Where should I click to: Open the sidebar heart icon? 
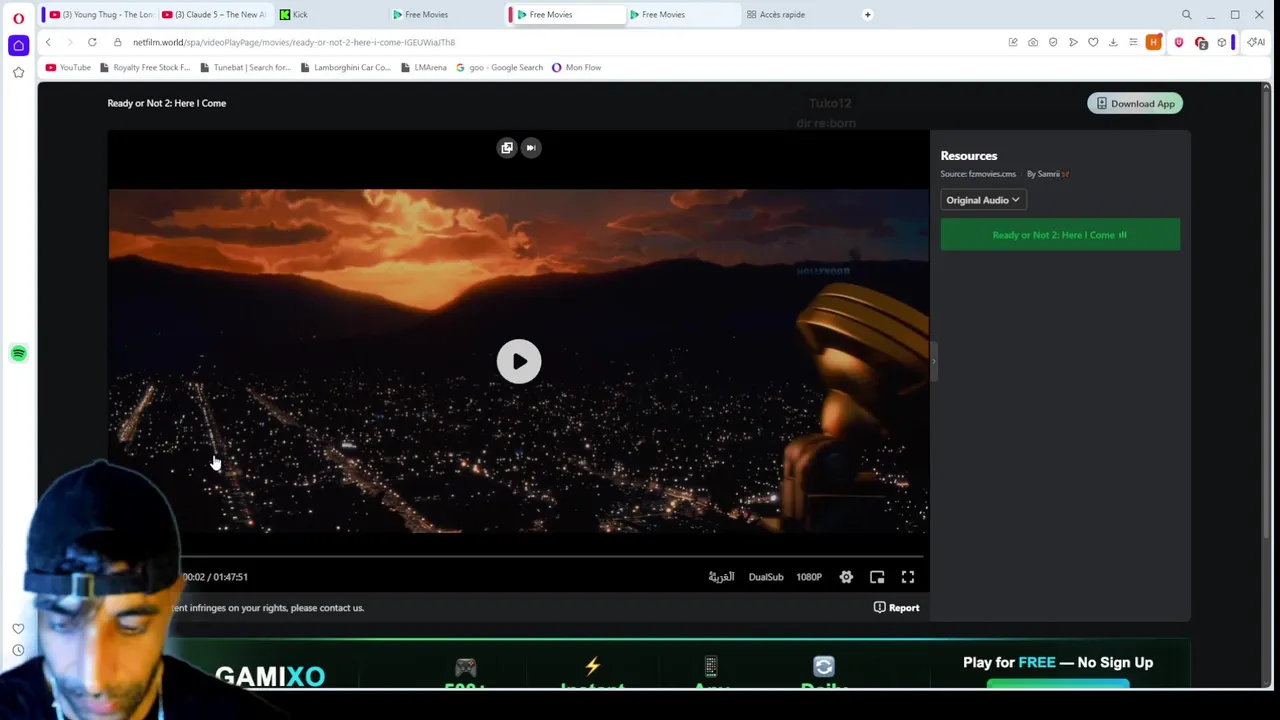(x=18, y=629)
